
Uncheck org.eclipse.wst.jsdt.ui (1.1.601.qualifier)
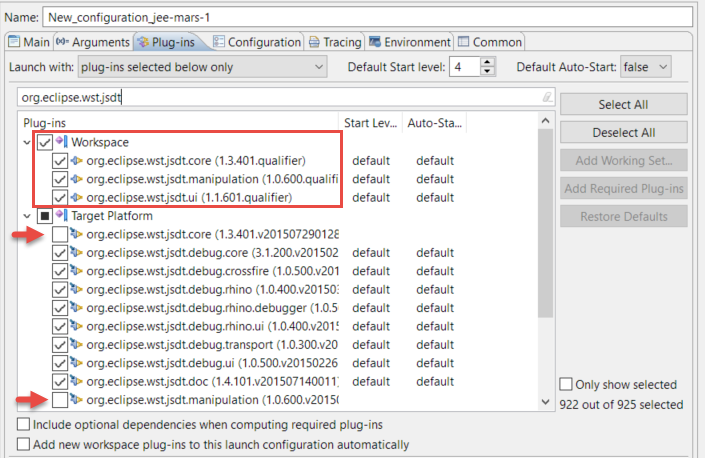60,198
